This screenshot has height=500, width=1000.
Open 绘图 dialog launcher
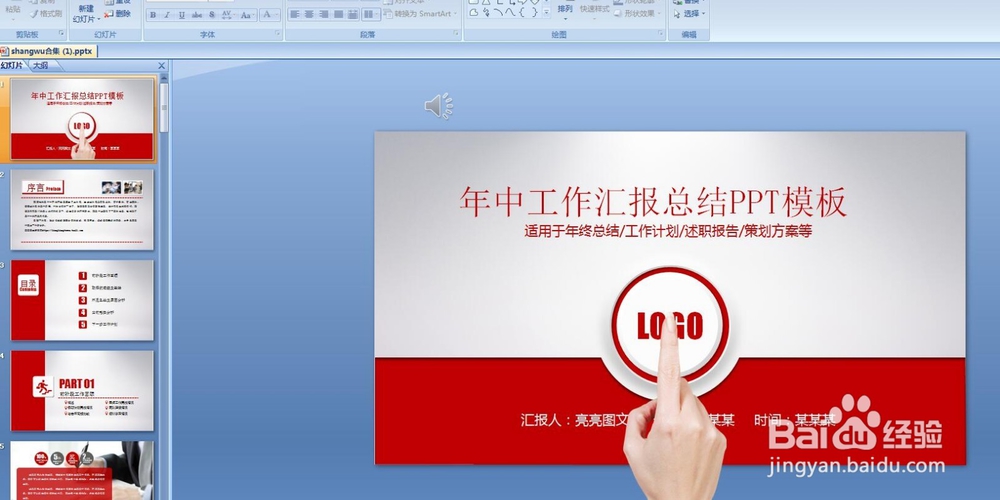click(x=661, y=33)
